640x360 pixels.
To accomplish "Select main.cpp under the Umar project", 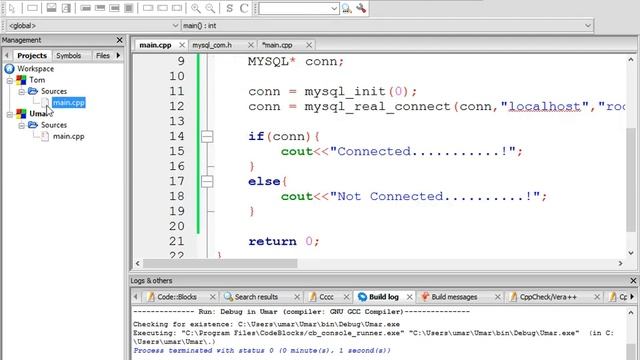I will click(x=69, y=136).
